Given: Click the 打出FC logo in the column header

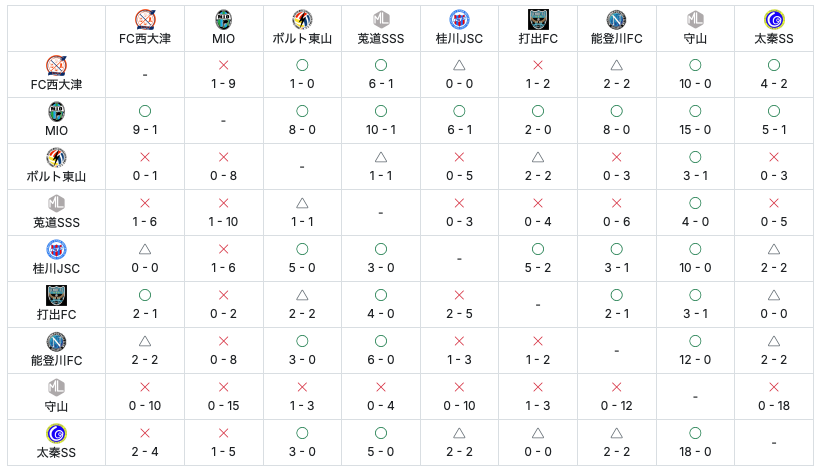Looking at the screenshot, I should click(x=538, y=19).
